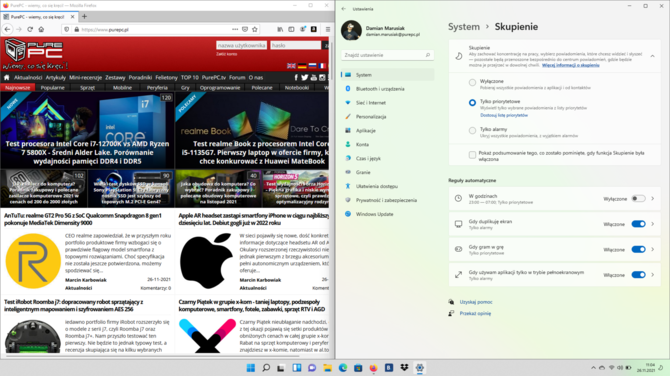Open the Firefox home page icon
Screen dimensions: 670x376
41,29
